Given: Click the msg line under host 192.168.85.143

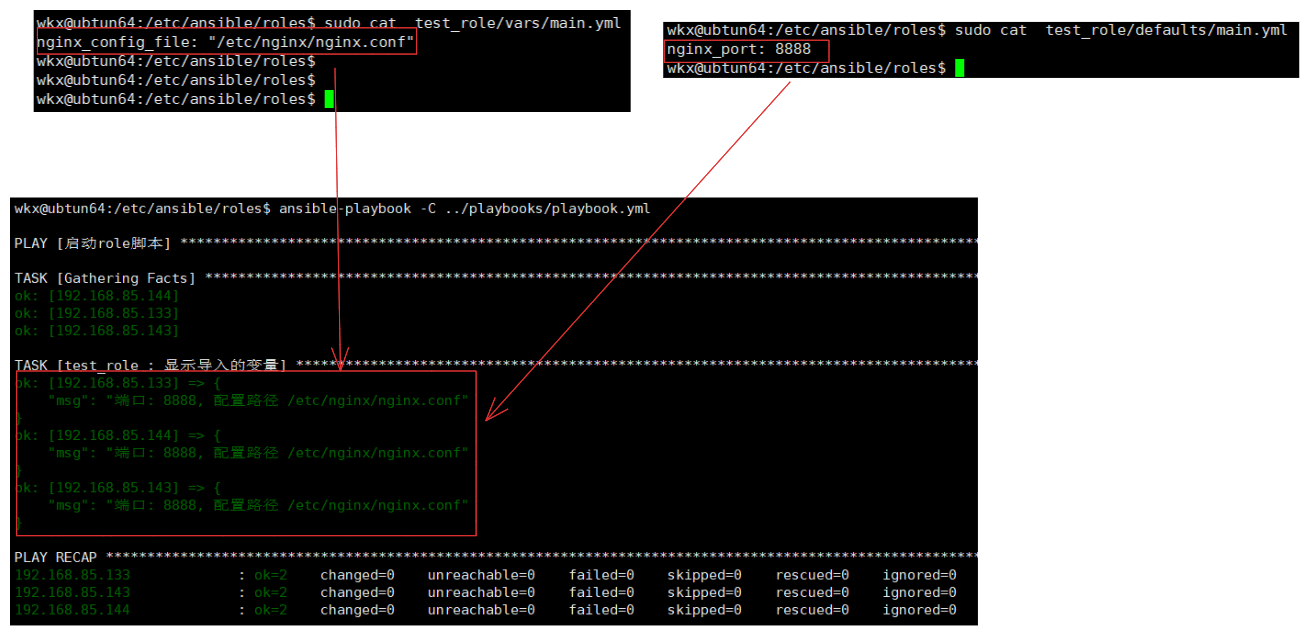Looking at the screenshot, I should point(258,505).
